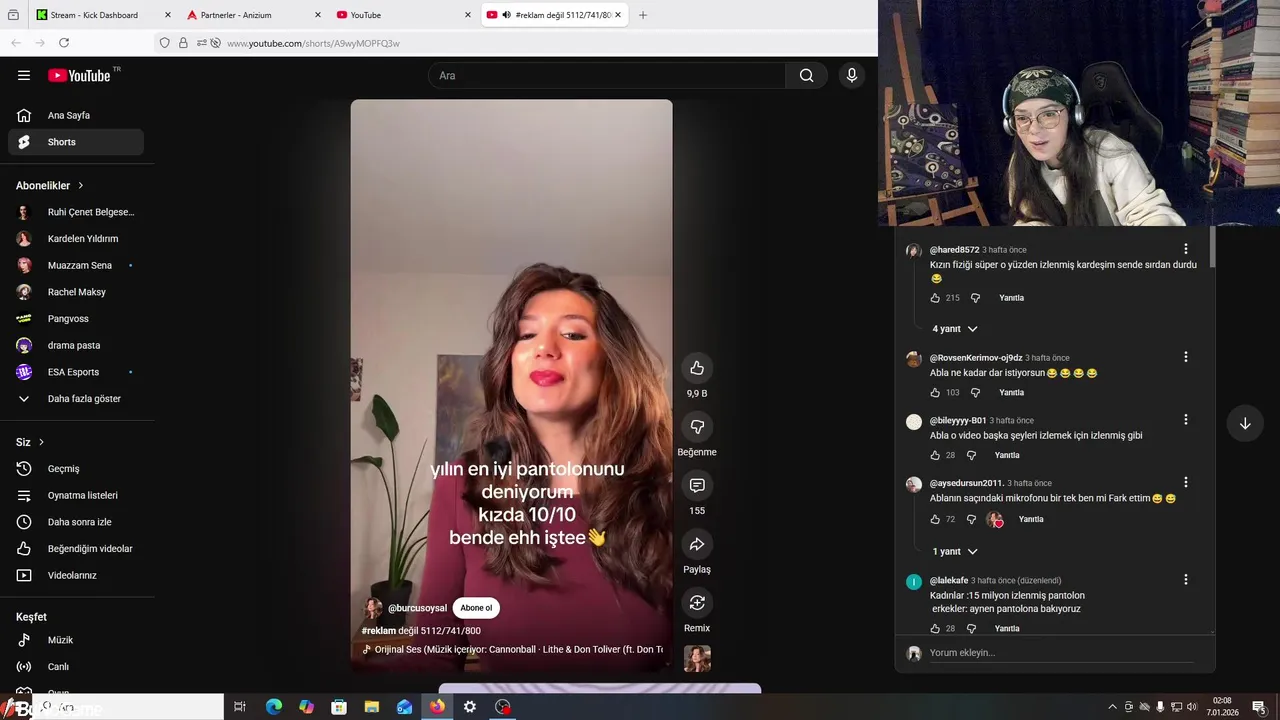Open Daha sonra izle list
The width and height of the screenshot is (1280, 720).
(x=76, y=522)
